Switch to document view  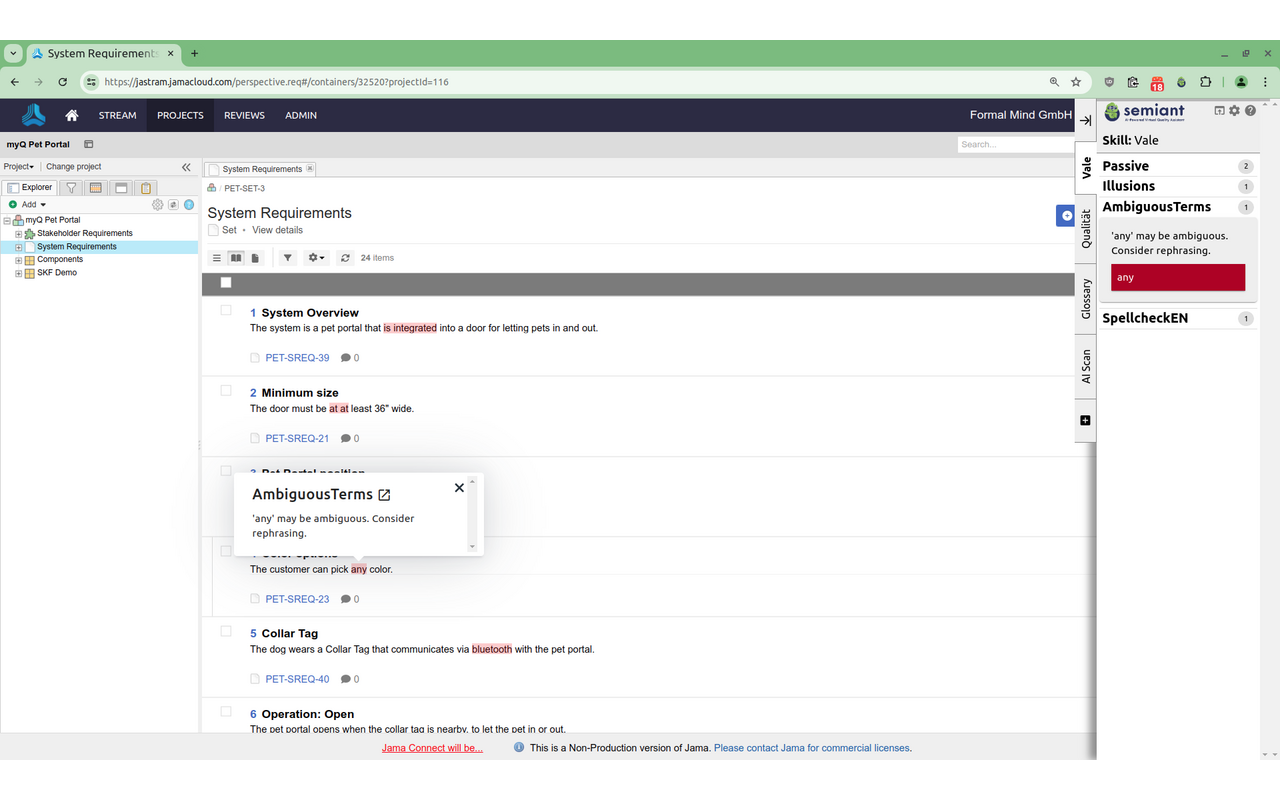tap(255, 258)
